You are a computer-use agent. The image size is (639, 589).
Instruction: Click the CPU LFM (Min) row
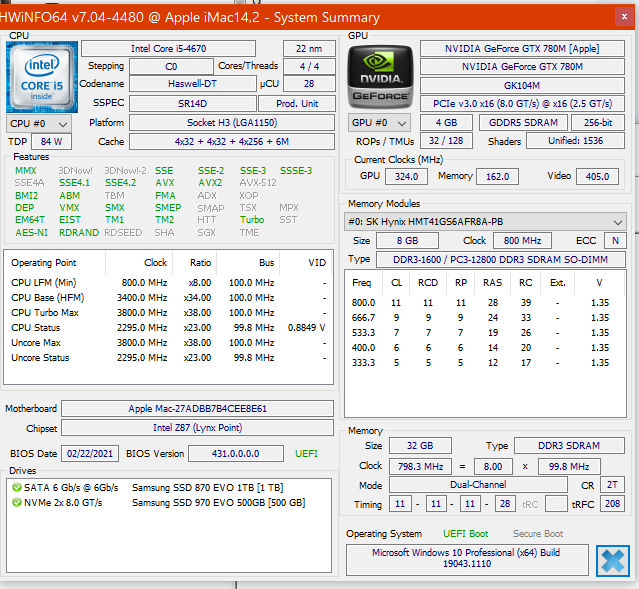pos(168,282)
